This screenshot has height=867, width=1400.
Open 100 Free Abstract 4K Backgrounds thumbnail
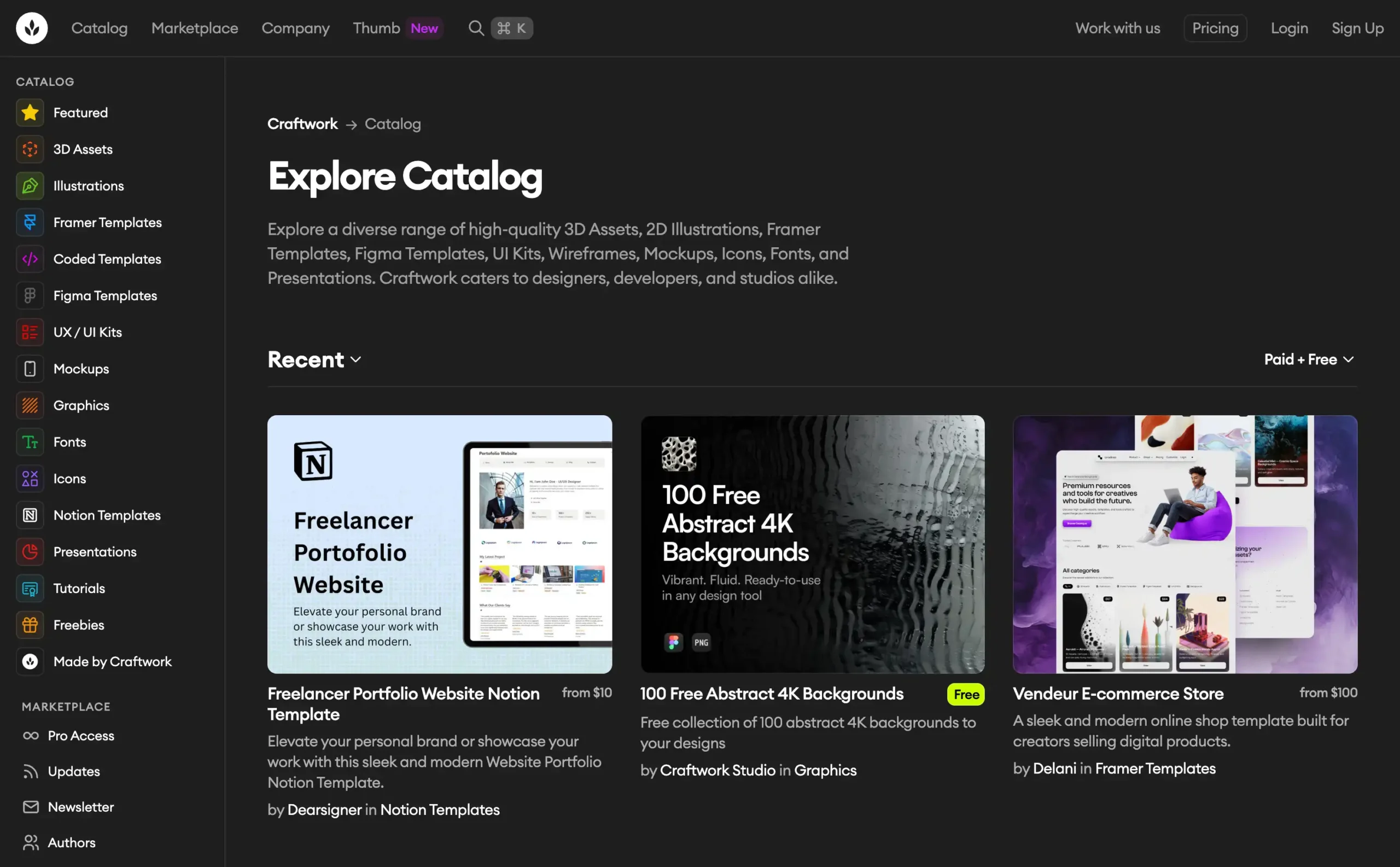click(812, 544)
